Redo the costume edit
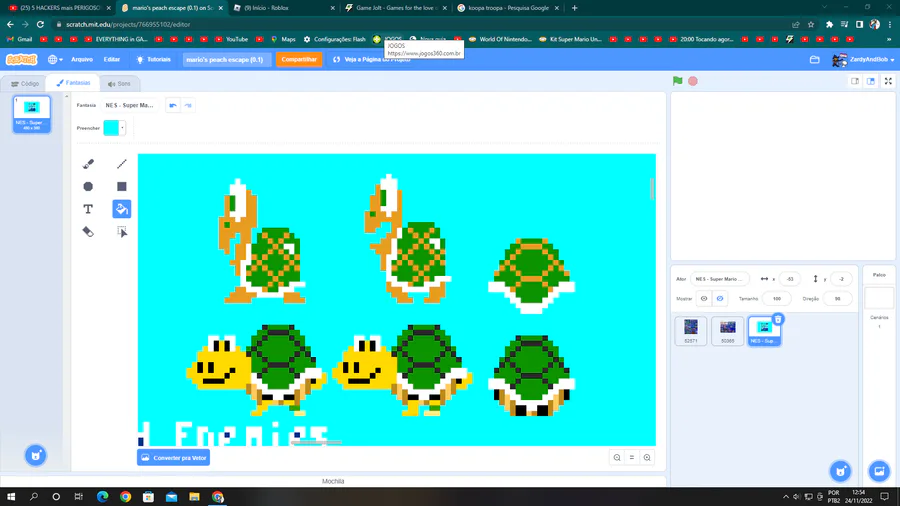The width and height of the screenshot is (900, 506). 188,106
